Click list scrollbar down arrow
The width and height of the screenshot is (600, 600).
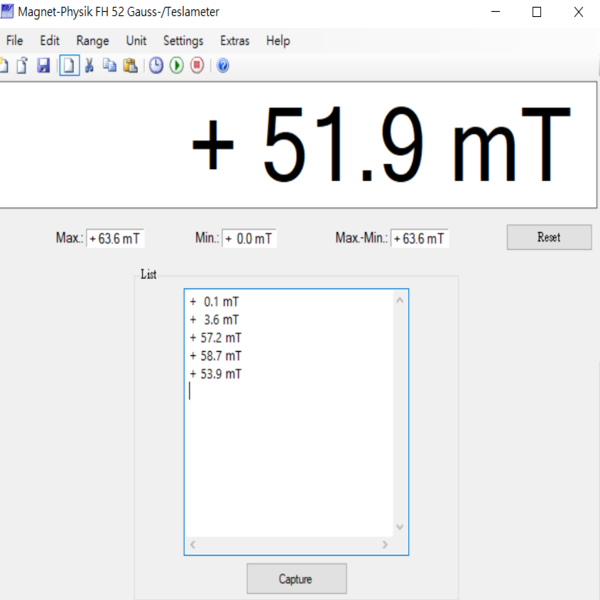coord(400,526)
